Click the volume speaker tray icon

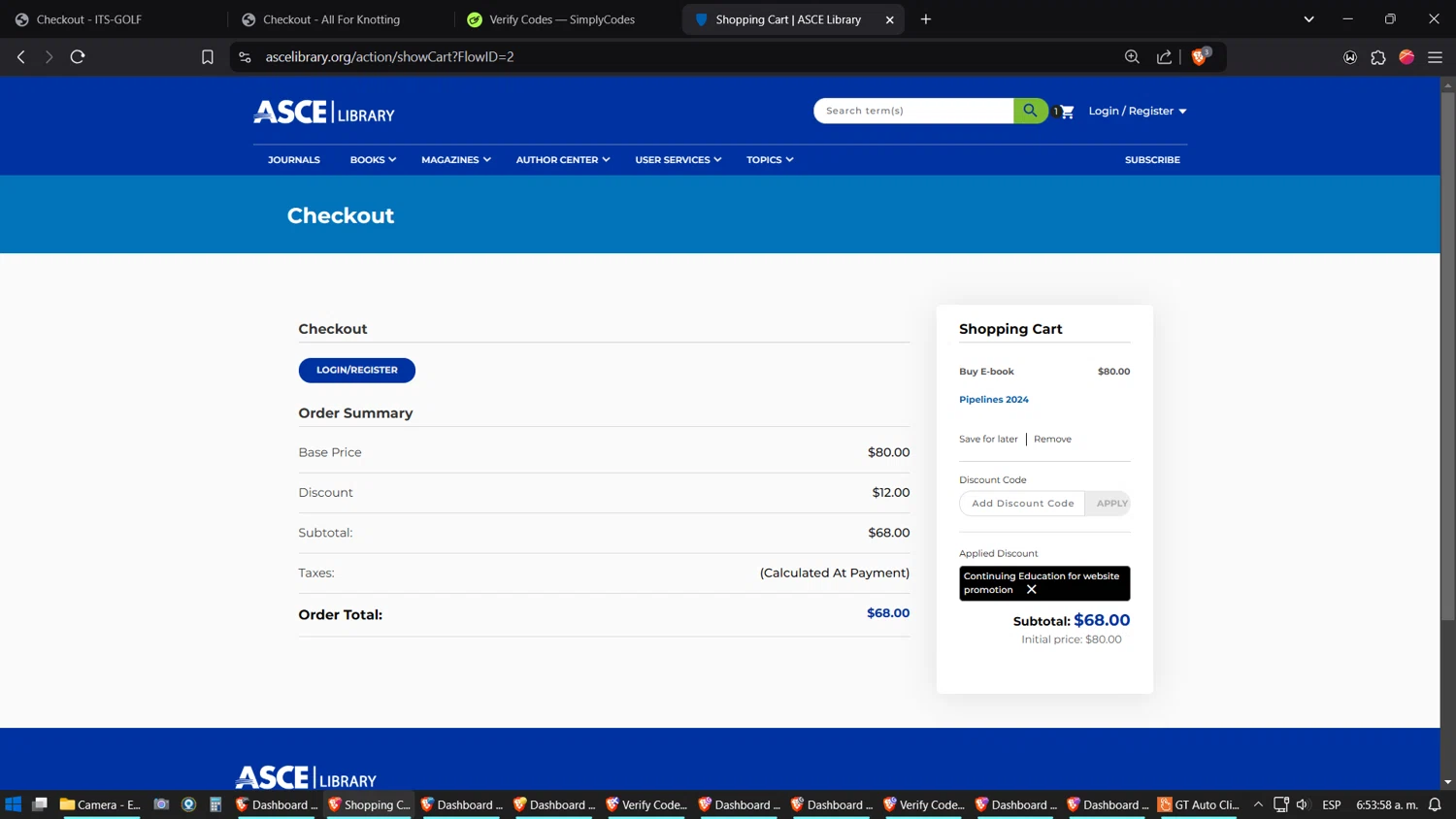click(1303, 804)
